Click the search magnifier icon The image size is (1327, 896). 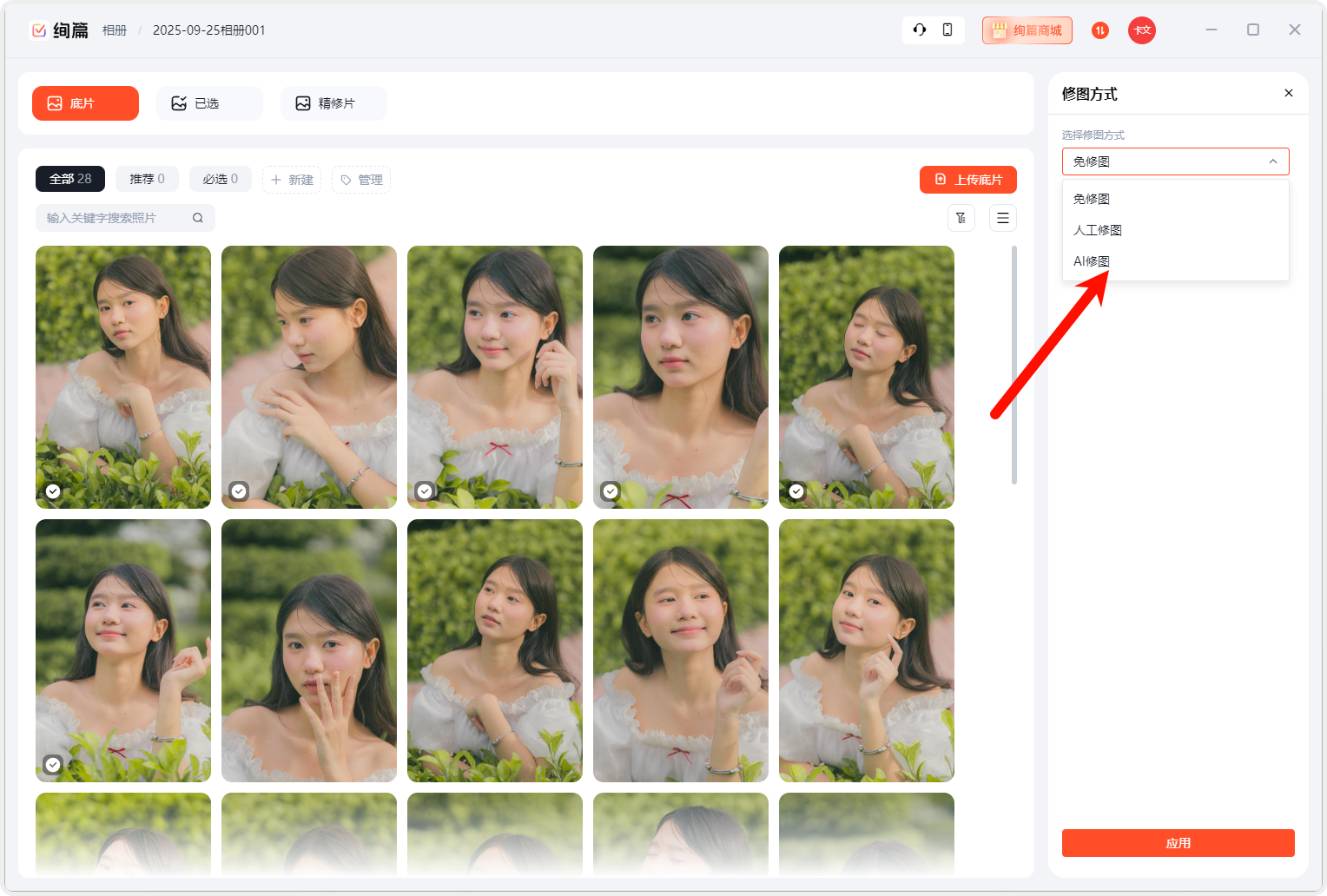[x=198, y=218]
